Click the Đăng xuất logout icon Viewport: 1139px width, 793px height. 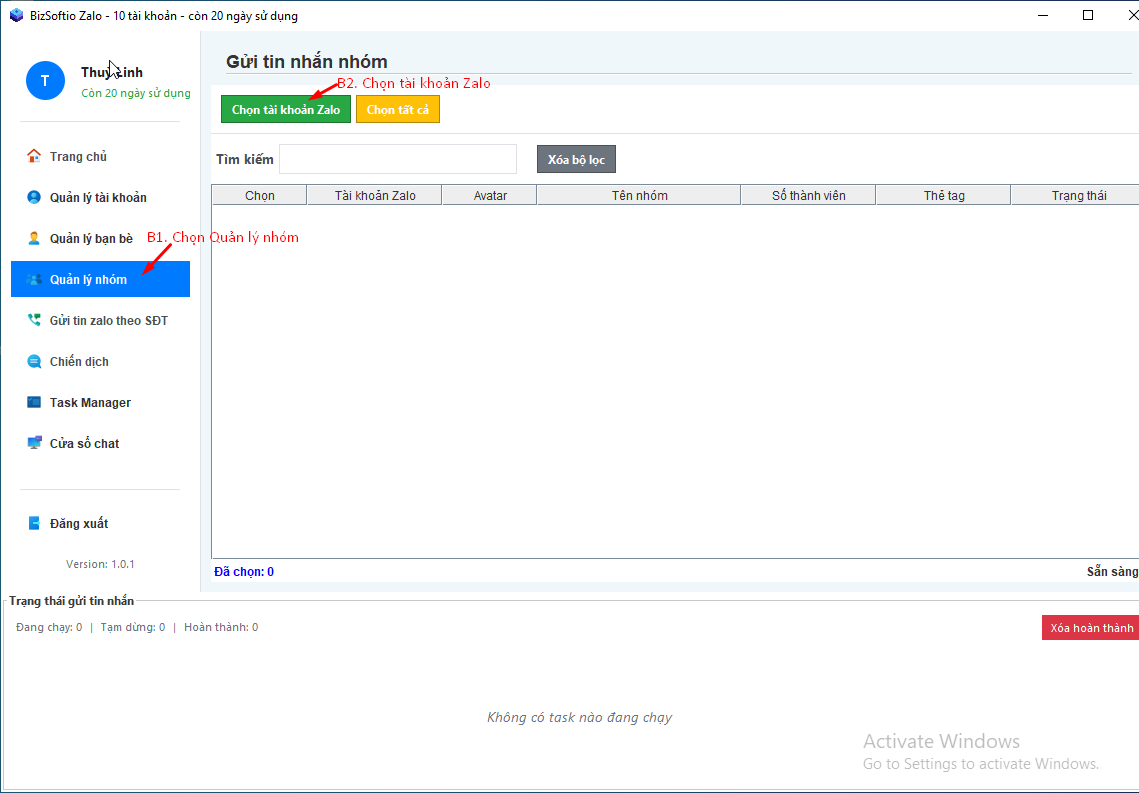click(x=34, y=523)
